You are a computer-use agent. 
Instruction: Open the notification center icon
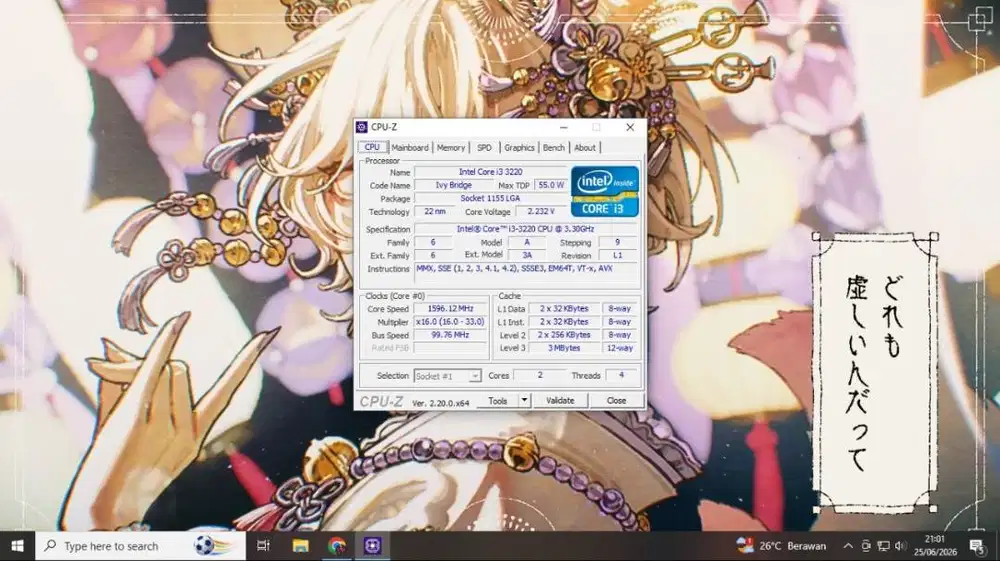[976, 546]
